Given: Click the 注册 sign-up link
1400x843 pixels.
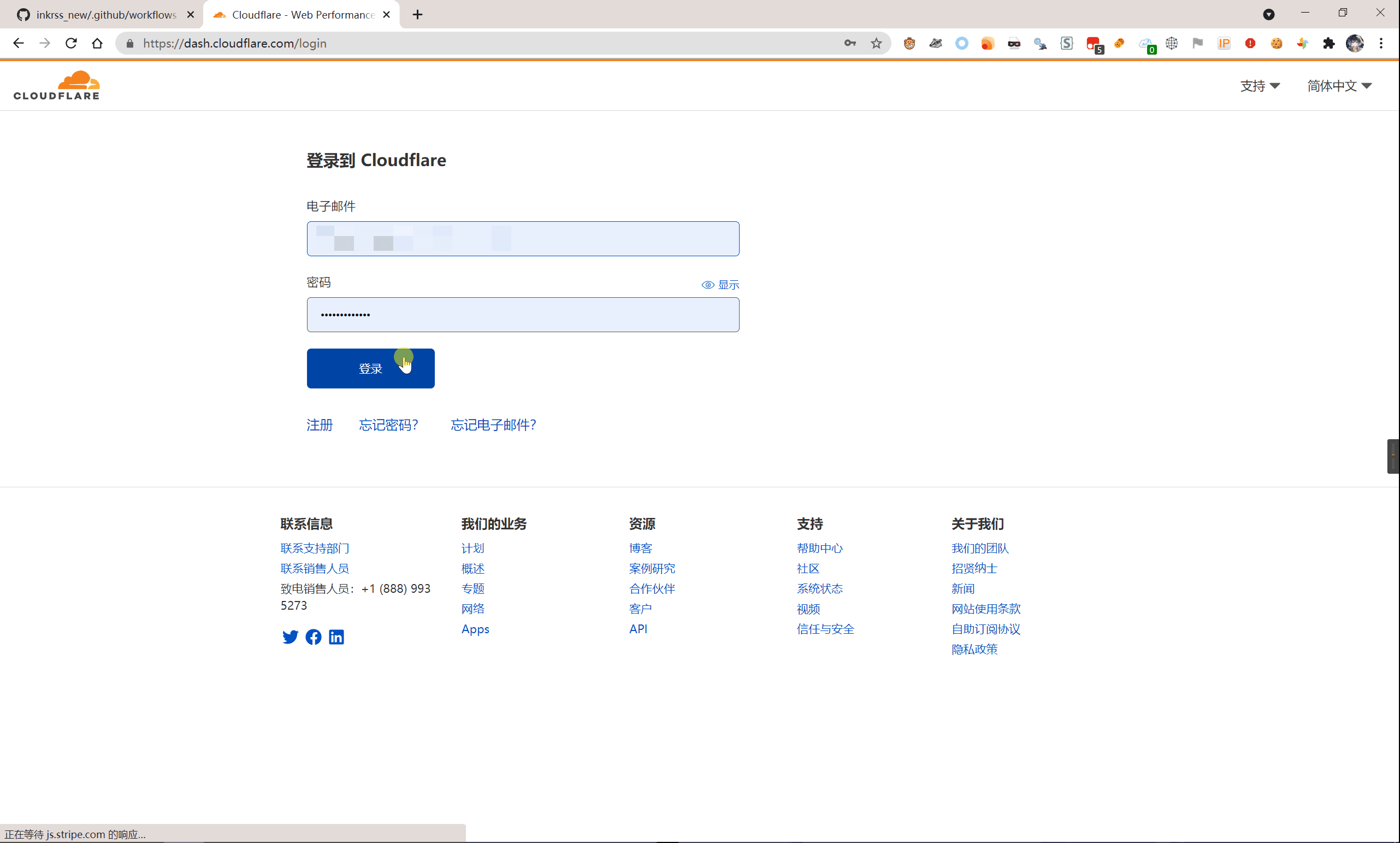Looking at the screenshot, I should point(319,425).
